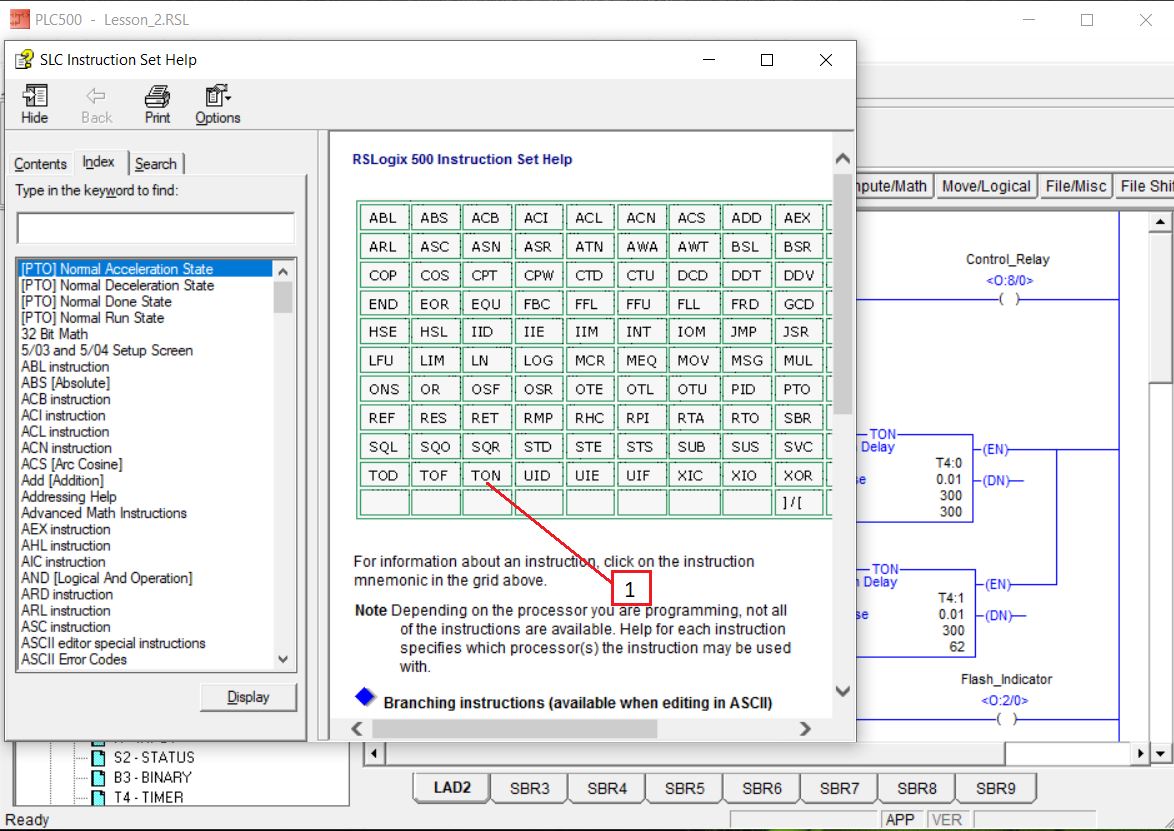Select 'ABS [Absolute]' index entry

point(65,383)
